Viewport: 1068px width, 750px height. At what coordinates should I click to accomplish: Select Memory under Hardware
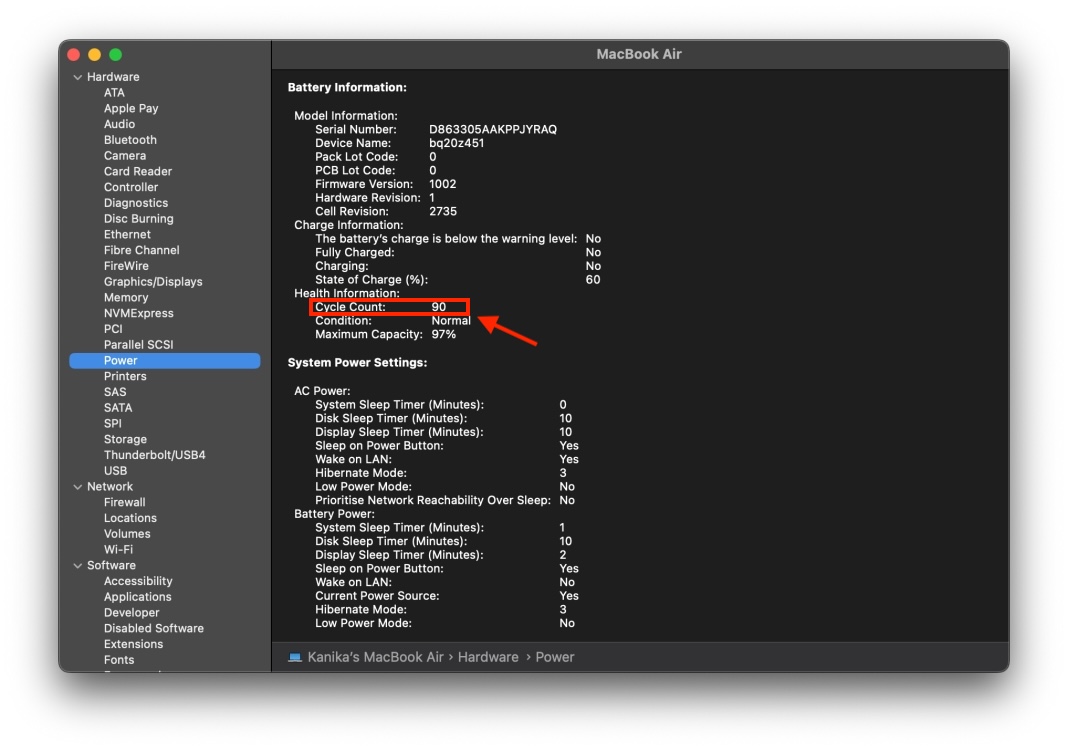click(126, 297)
